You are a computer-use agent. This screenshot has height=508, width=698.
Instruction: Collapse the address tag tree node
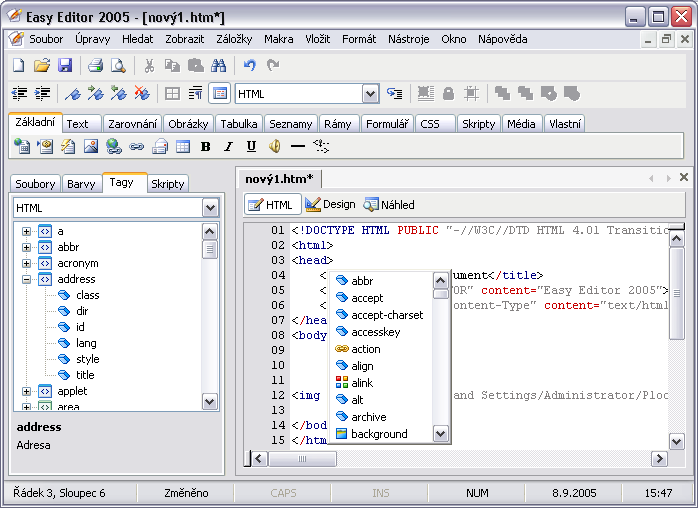(x=26, y=280)
